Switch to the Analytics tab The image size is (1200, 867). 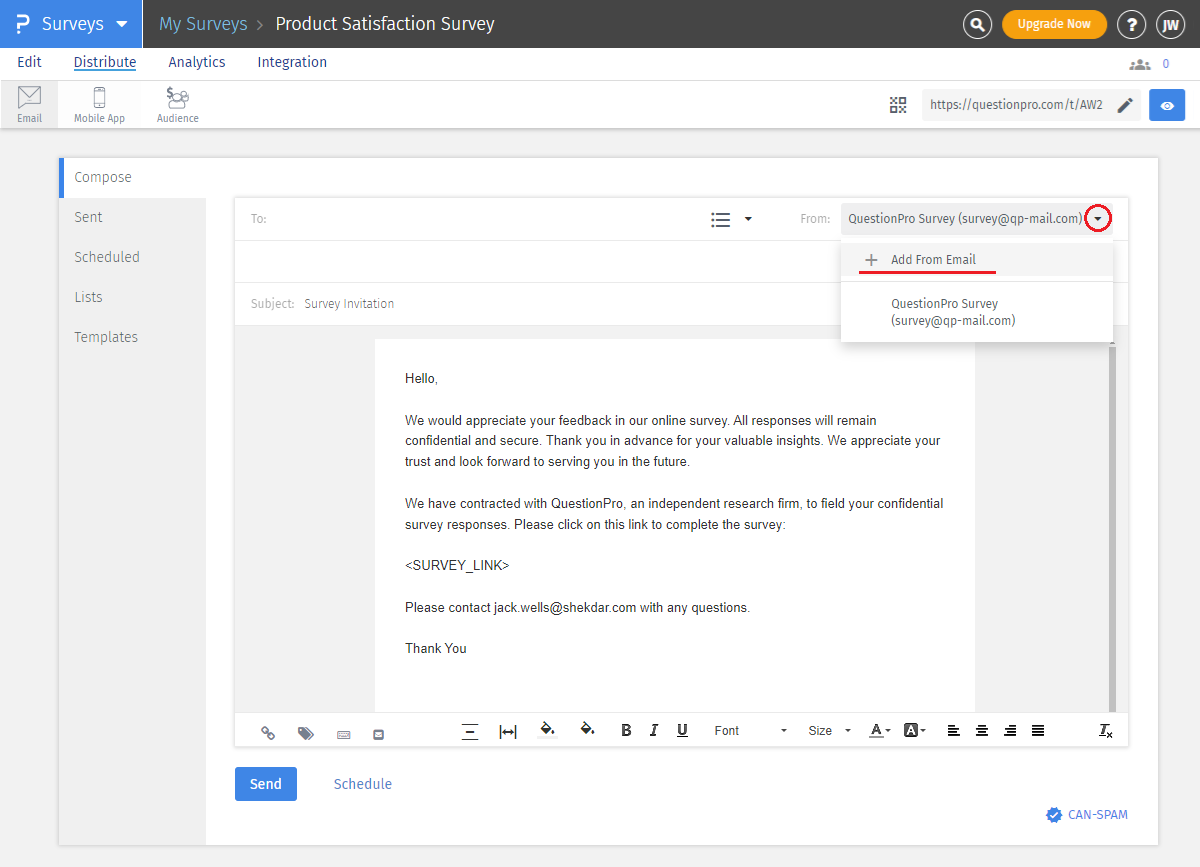pos(196,62)
